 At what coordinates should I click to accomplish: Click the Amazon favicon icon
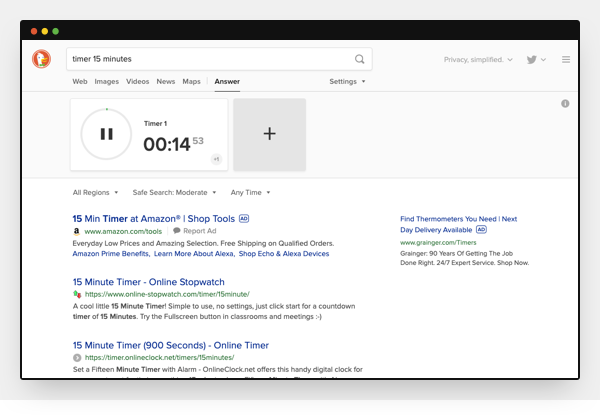(77, 231)
